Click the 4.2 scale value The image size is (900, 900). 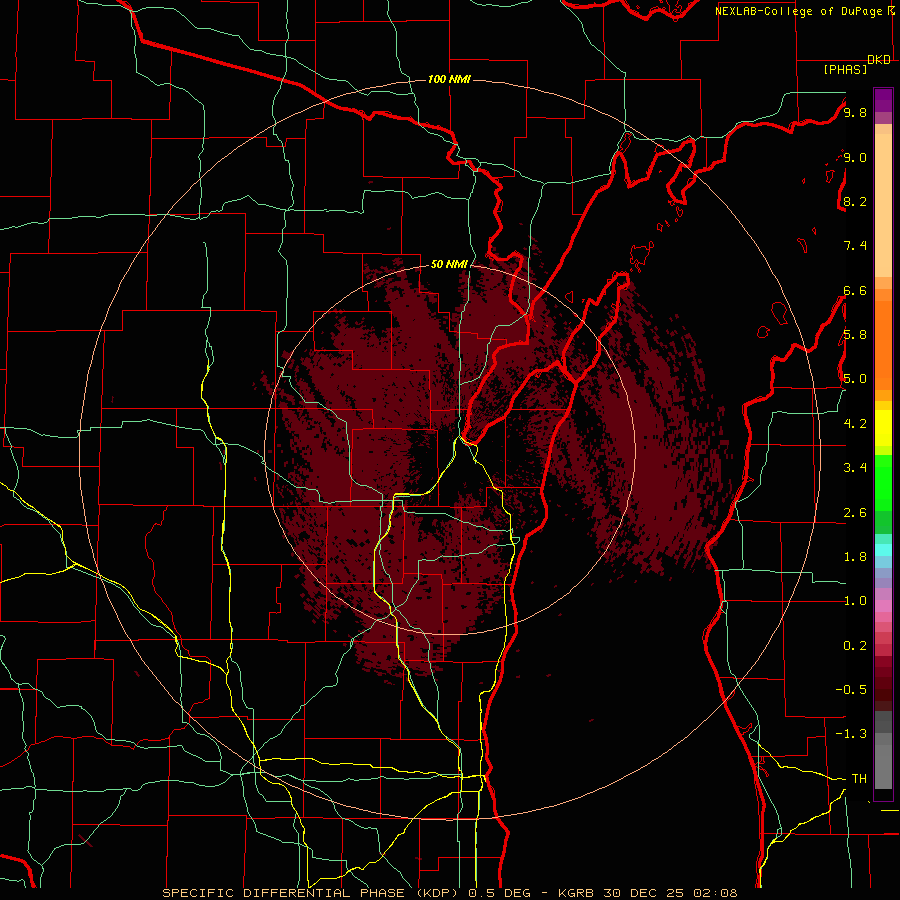click(855, 424)
